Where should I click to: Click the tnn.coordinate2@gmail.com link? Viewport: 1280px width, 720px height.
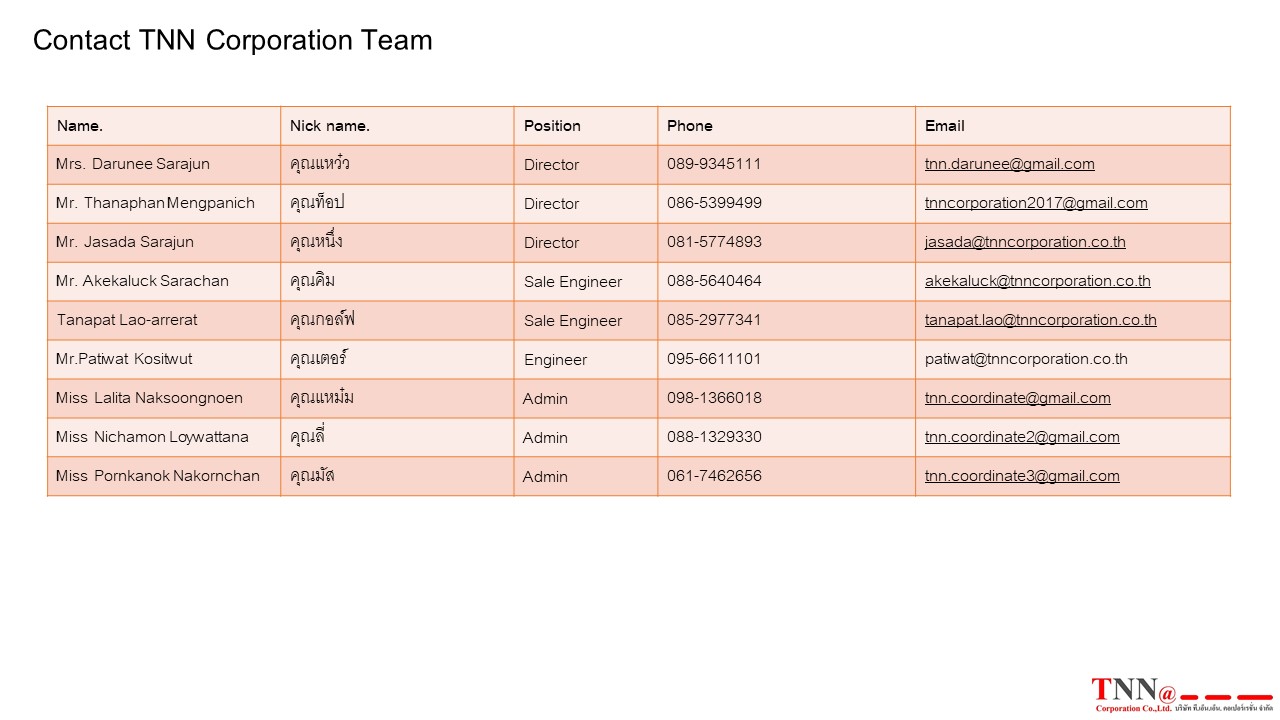click(x=1022, y=437)
